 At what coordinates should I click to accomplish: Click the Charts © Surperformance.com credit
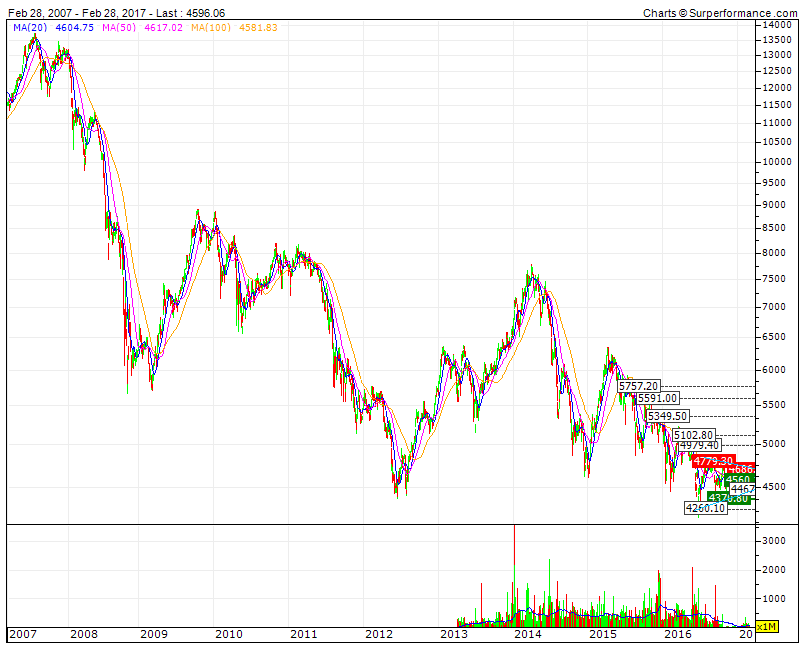pyautogui.click(x=720, y=13)
